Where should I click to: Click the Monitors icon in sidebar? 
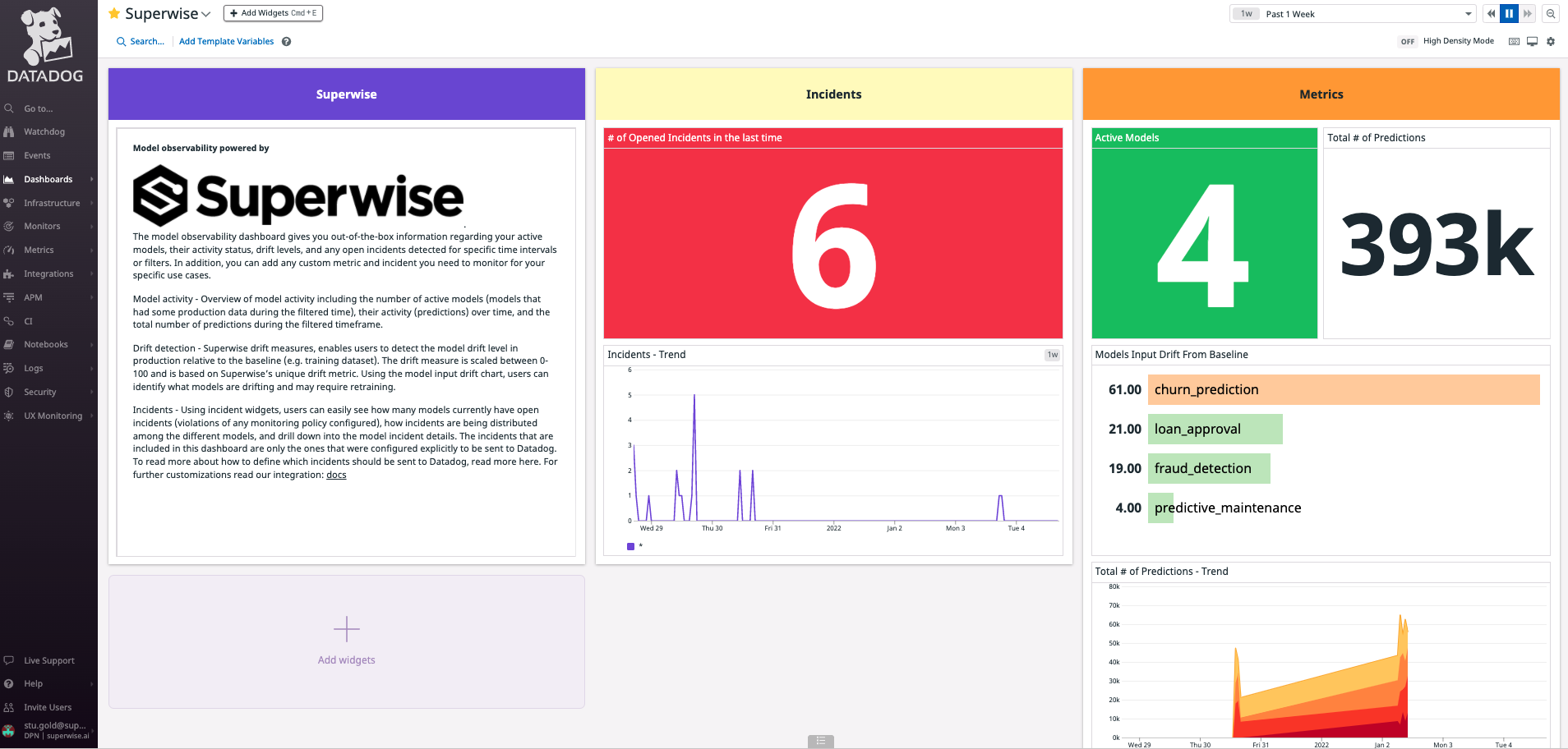[x=9, y=226]
